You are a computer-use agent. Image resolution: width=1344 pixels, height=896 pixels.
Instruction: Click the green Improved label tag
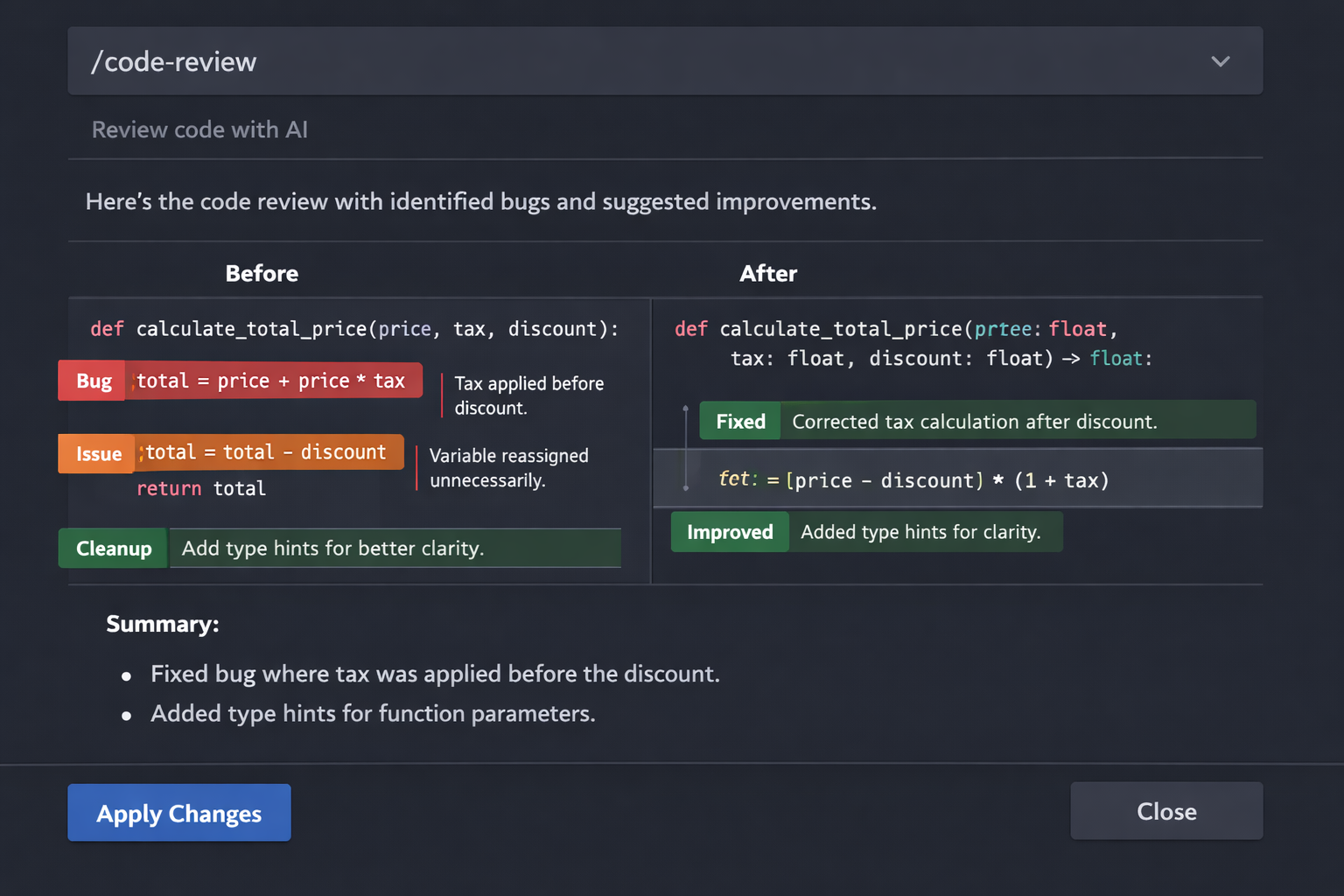pos(730,532)
